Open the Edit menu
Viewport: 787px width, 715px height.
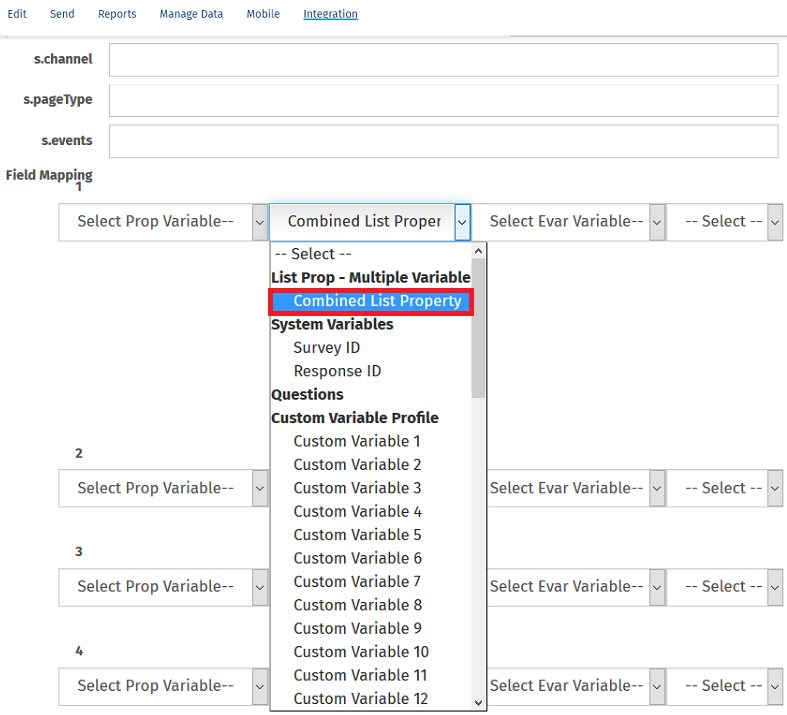pos(17,14)
